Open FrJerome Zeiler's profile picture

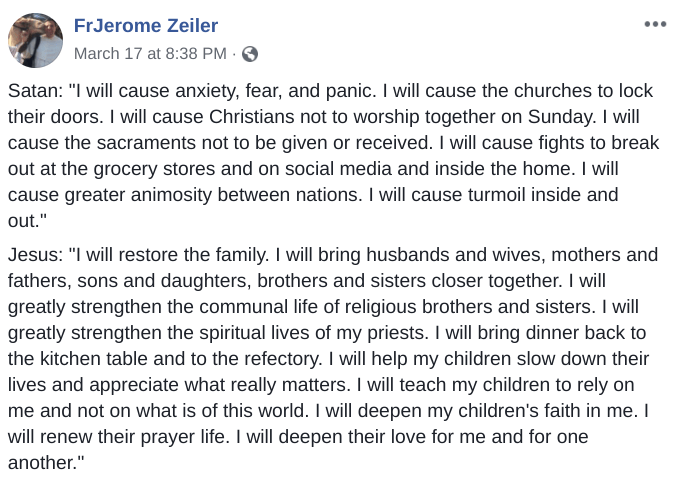[x=35, y=41]
